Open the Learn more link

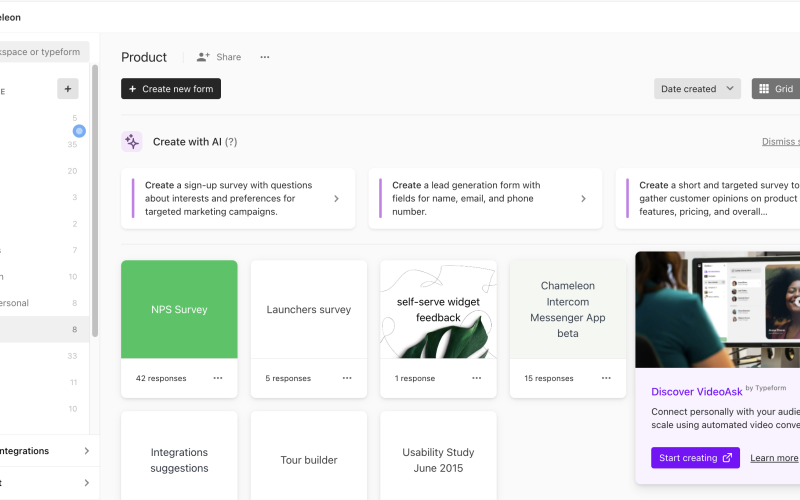pyautogui.click(x=773, y=458)
